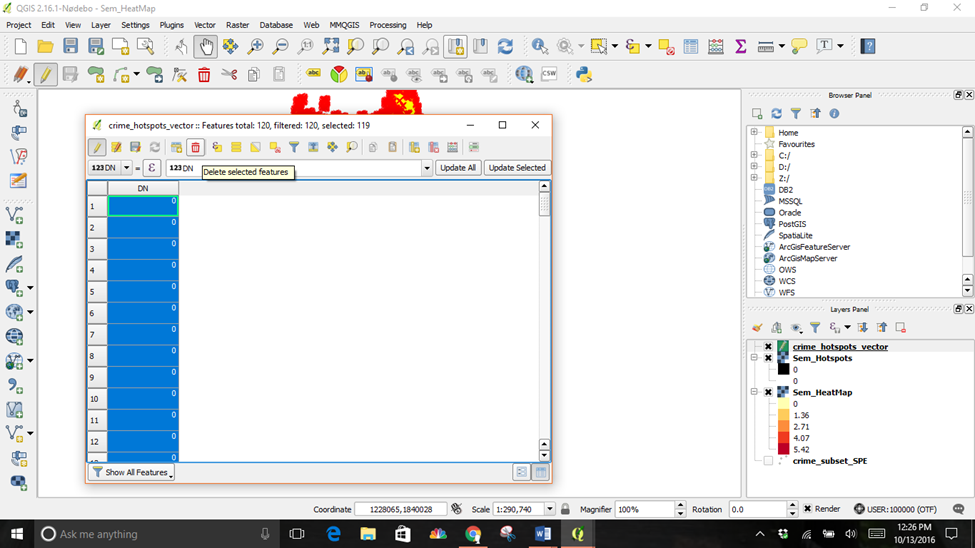Click expression epsilon button in attribute table
The height and width of the screenshot is (548, 975).
(151, 168)
